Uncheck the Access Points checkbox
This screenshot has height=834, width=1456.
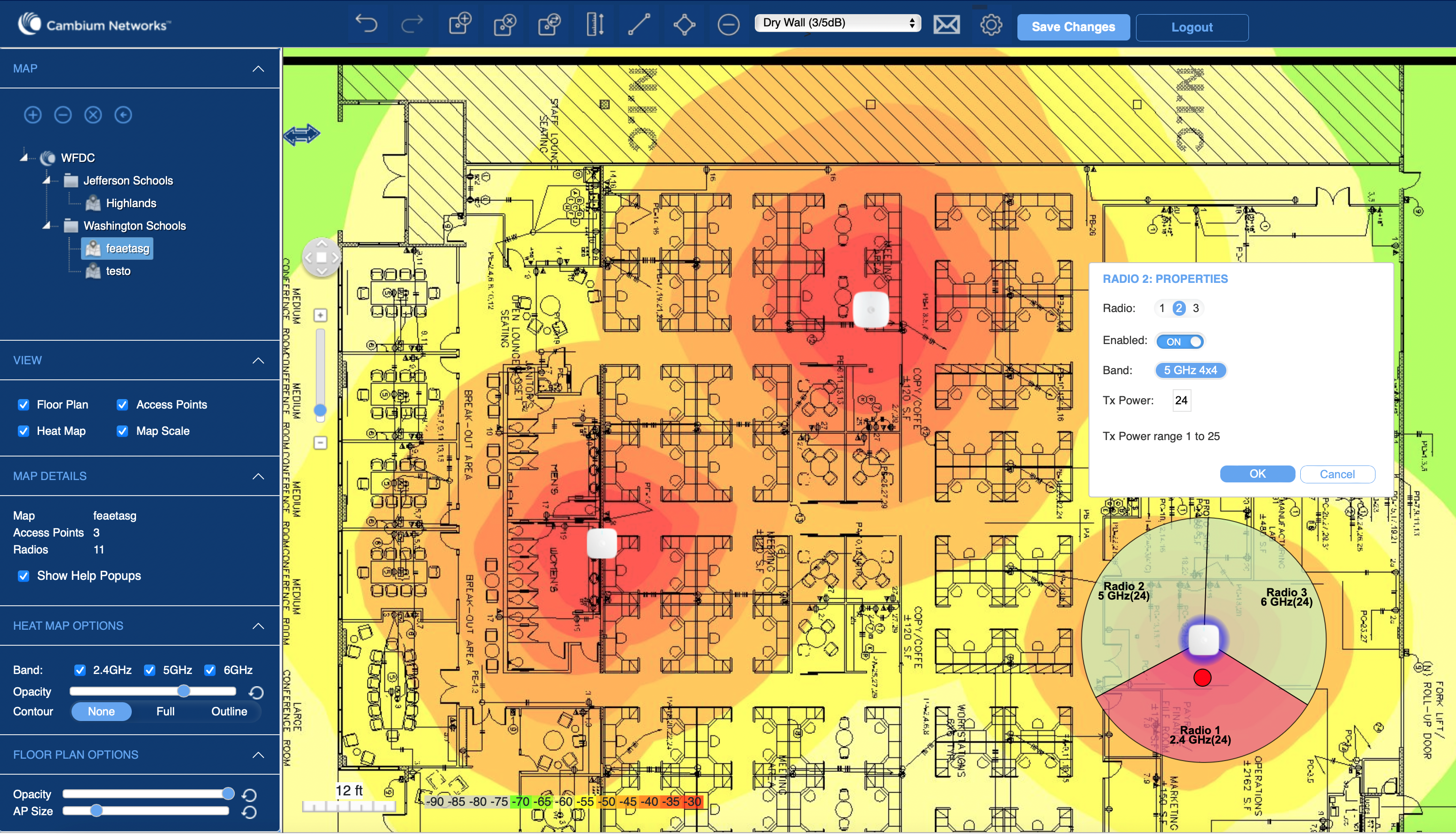click(x=122, y=405)
